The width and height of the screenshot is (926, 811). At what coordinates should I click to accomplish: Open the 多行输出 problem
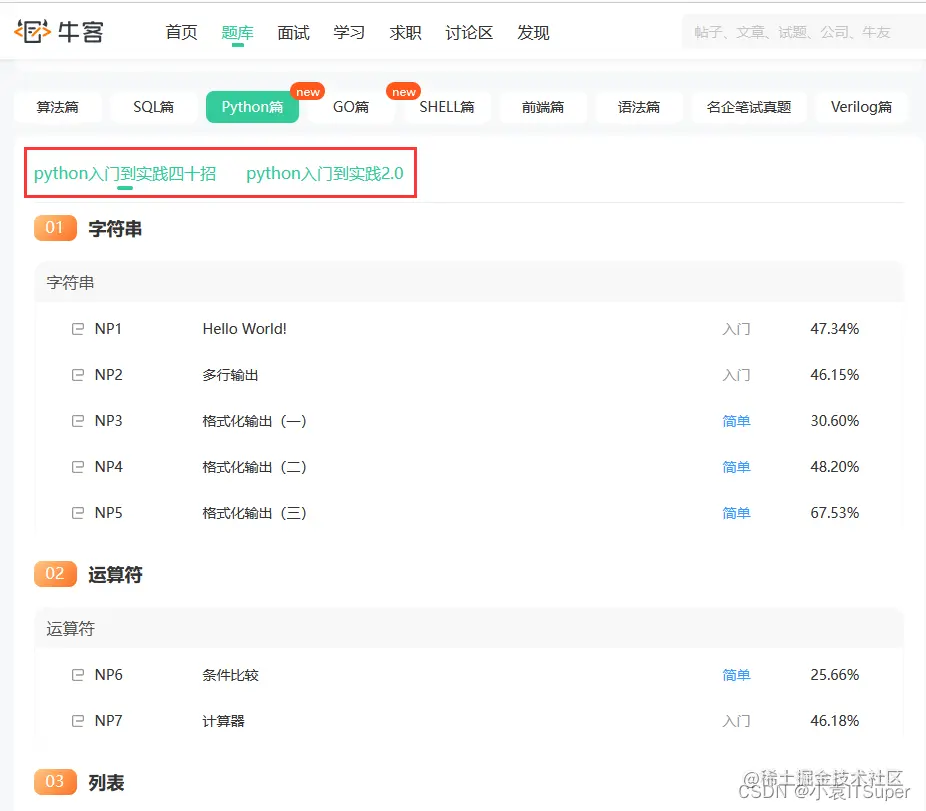[x=230, y=375]
